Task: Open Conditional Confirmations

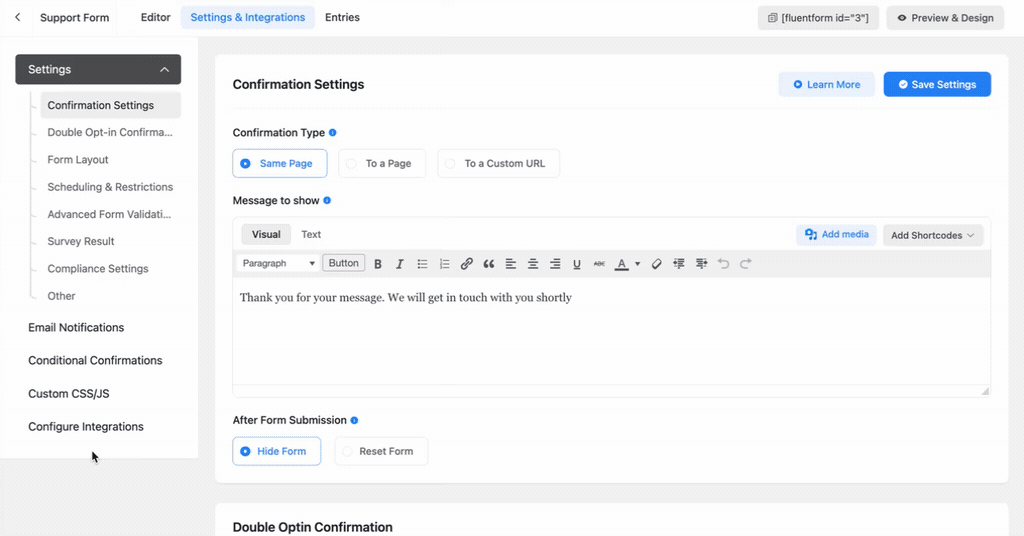Action: [95, 360]
